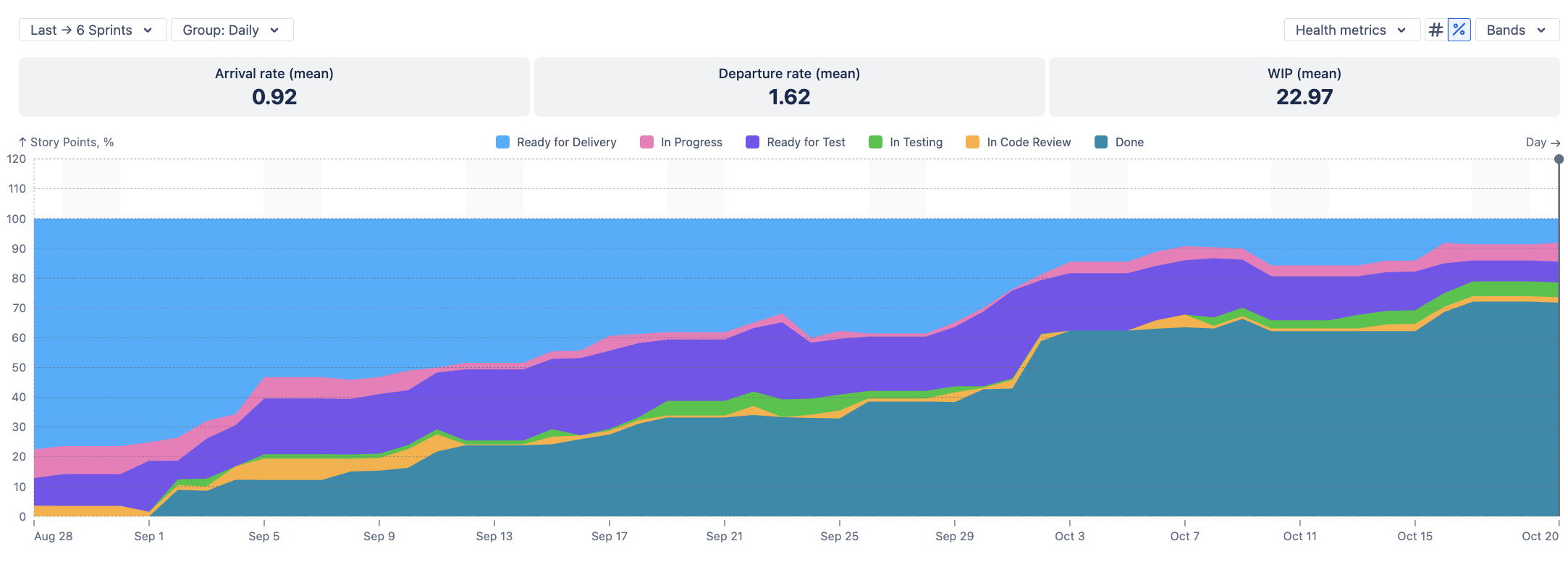Open the Bands dropdown

click(1517, 30)
